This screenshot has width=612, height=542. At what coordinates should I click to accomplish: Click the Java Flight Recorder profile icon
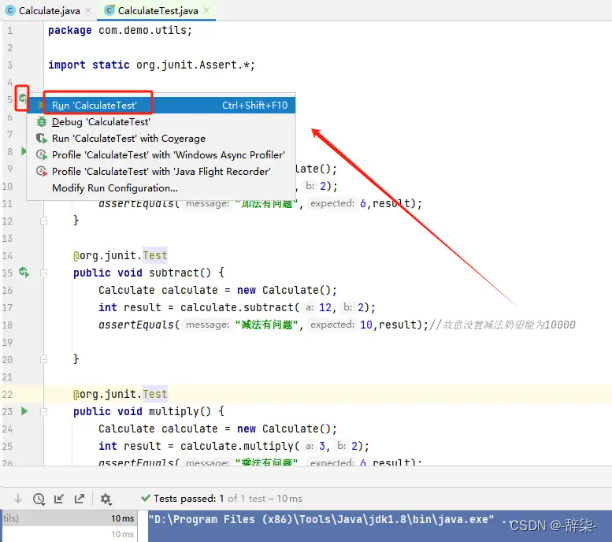(x=41, y=171)
